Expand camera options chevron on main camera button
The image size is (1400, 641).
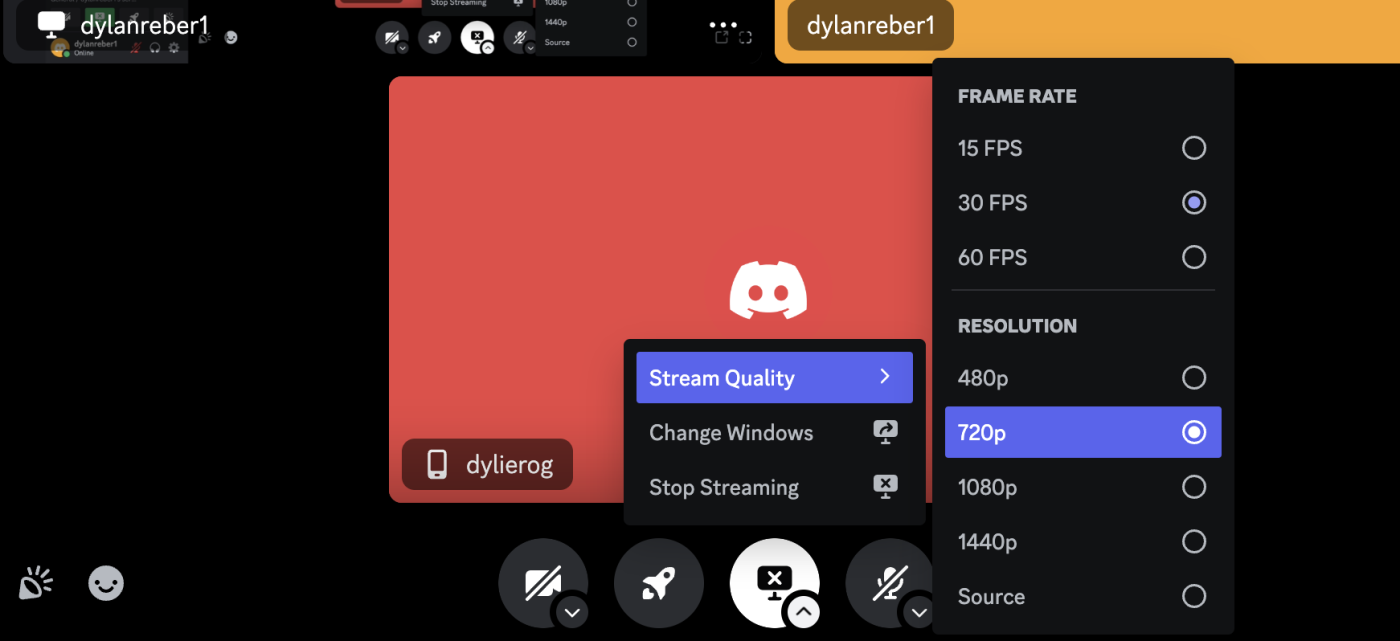(x=572, y=612)
